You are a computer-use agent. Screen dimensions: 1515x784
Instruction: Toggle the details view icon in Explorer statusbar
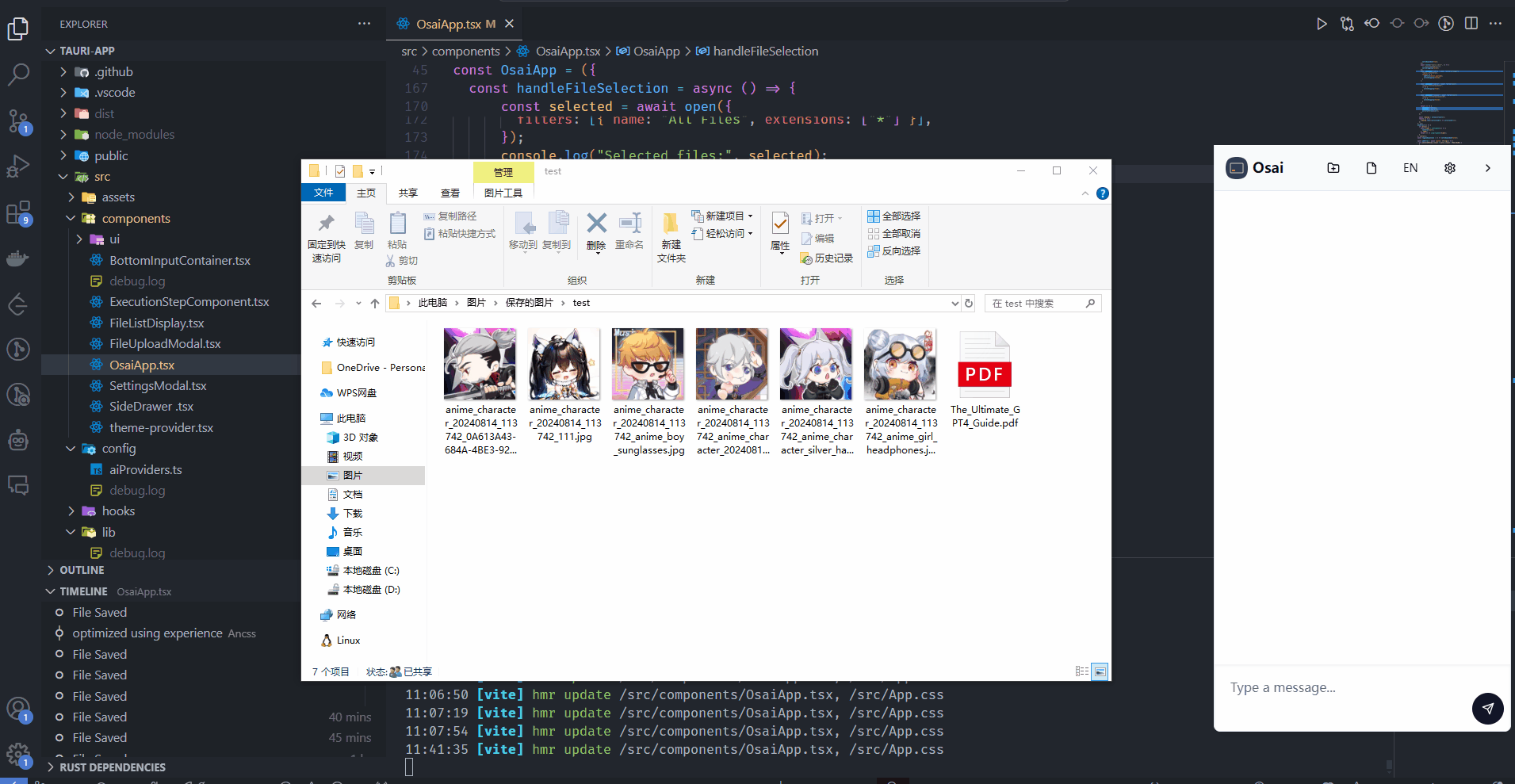[x=1082, y=671]
